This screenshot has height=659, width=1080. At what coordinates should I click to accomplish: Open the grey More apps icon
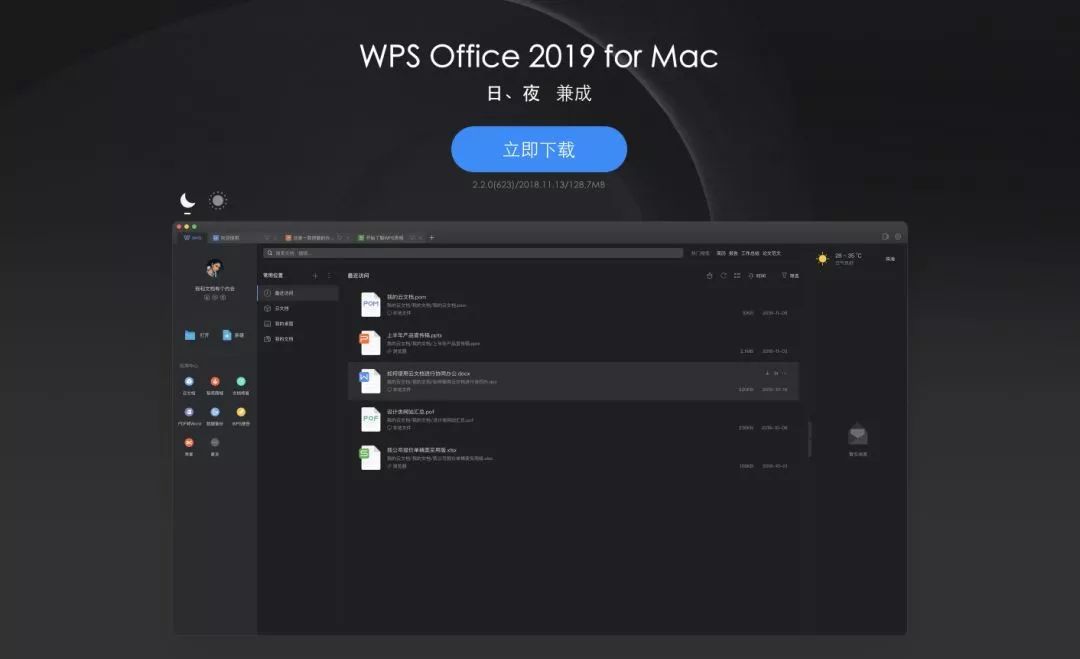[x=215, y=442]
